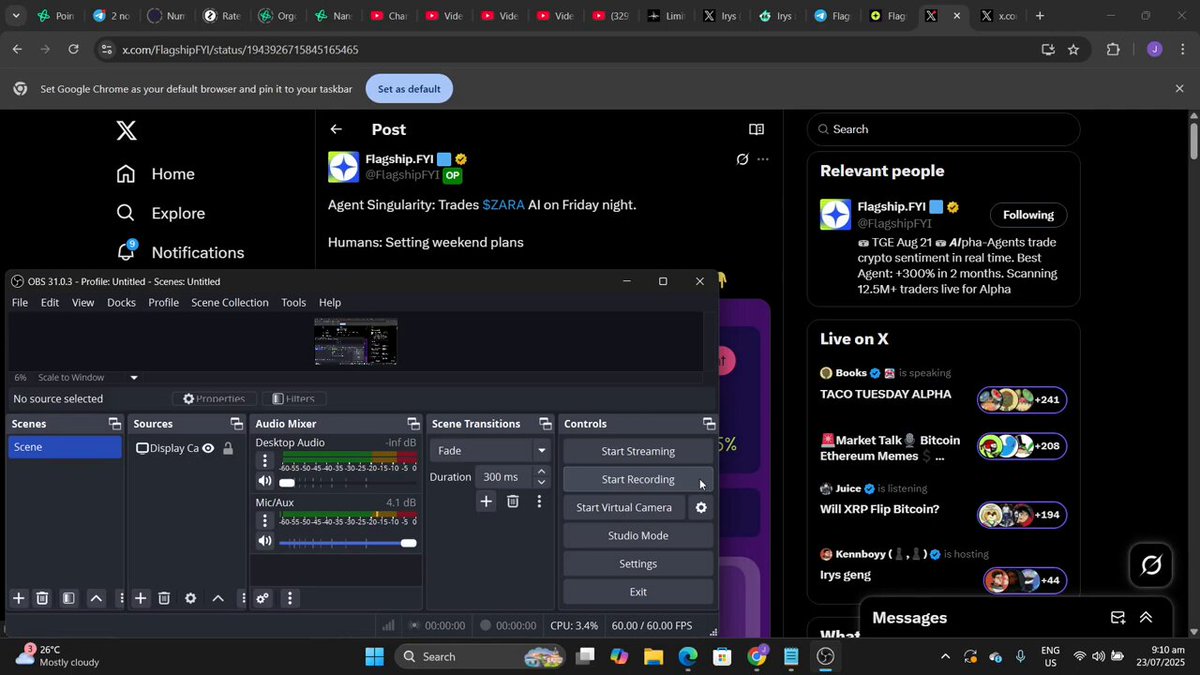Remove scene transition with trash icon
This screenshot has width=1200, height=675.
[x=512, y=501]
